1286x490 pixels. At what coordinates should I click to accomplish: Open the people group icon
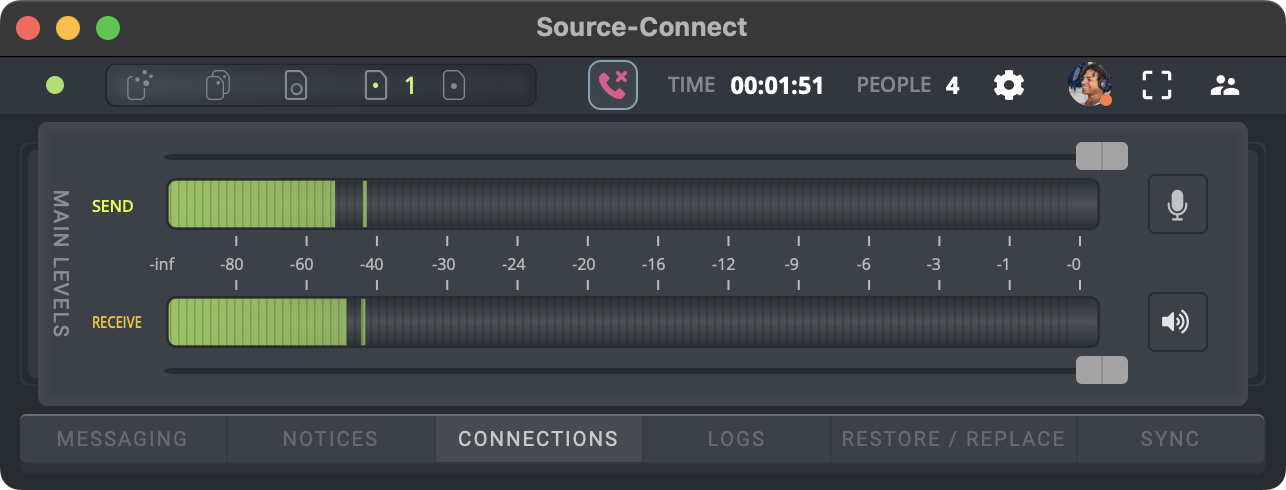coord(1224,85)
